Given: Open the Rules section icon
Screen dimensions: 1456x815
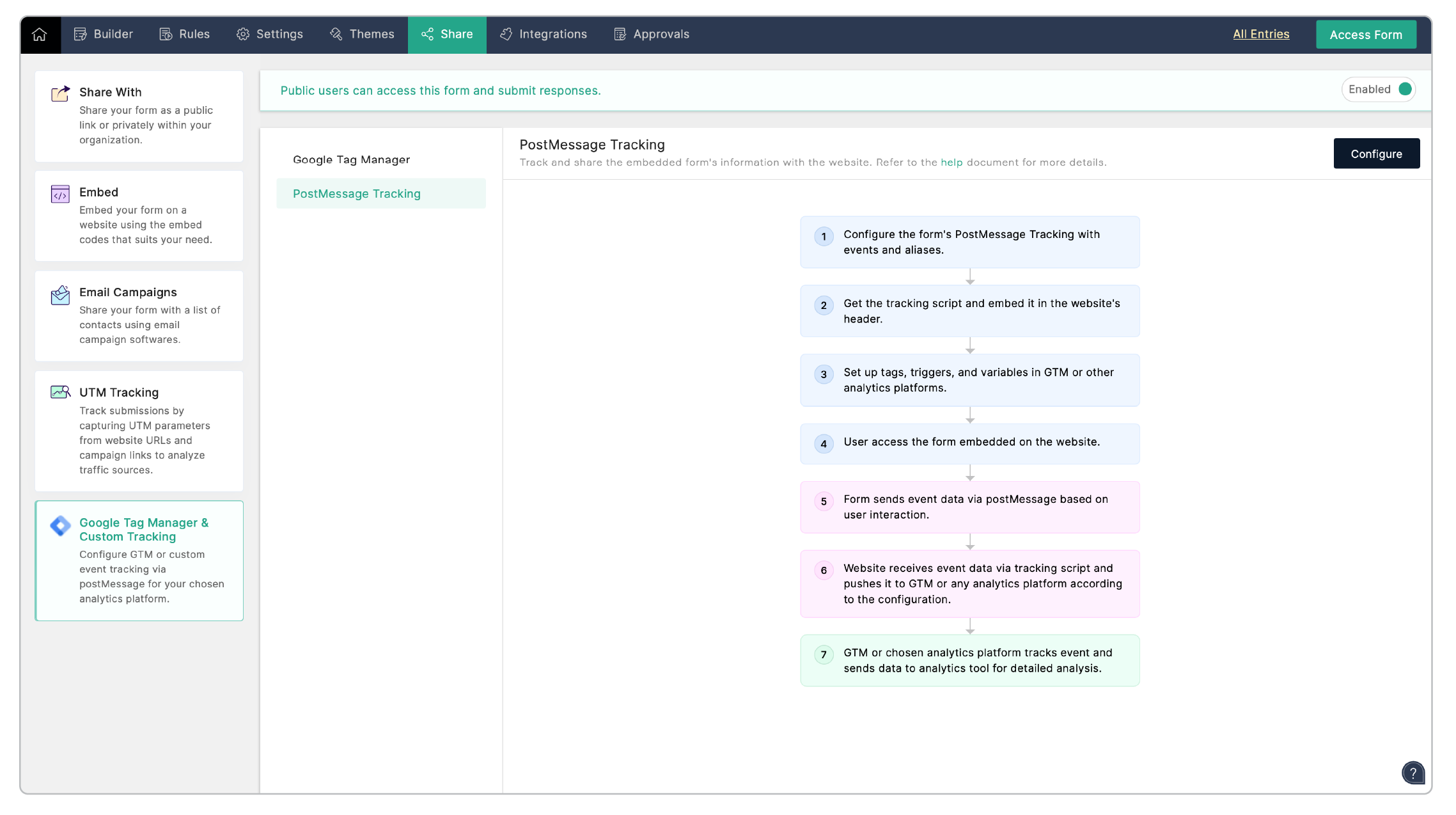Looking at the screenshot, I should point(166,34).
